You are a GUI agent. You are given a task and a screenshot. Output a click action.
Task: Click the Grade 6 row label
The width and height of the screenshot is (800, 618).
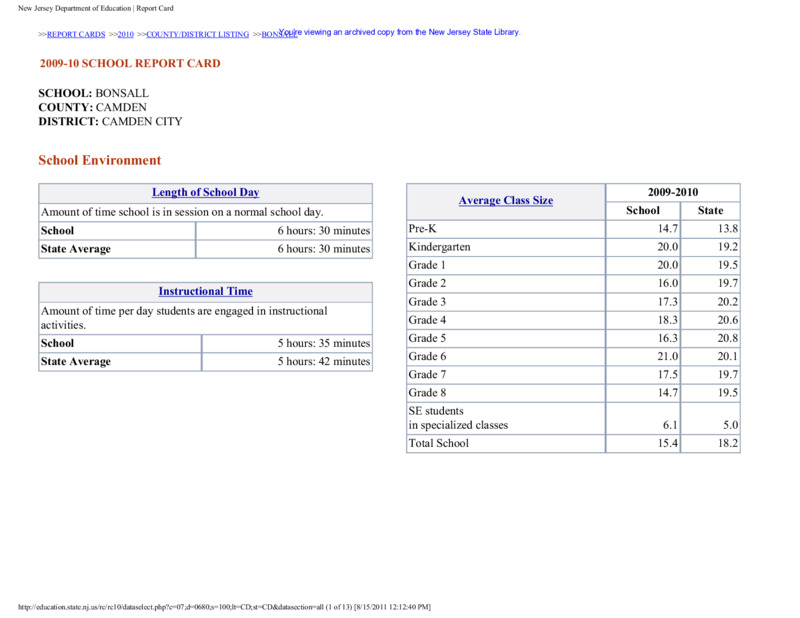click(x=427, y=357)
